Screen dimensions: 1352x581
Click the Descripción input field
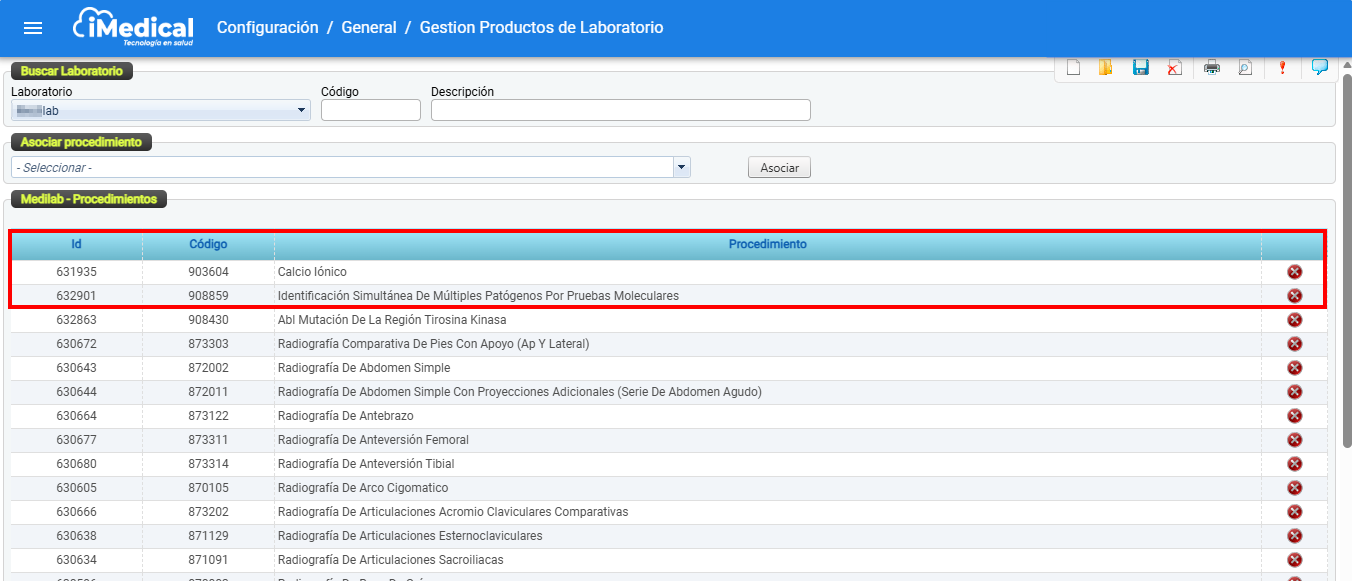click(x=620, y=111)
